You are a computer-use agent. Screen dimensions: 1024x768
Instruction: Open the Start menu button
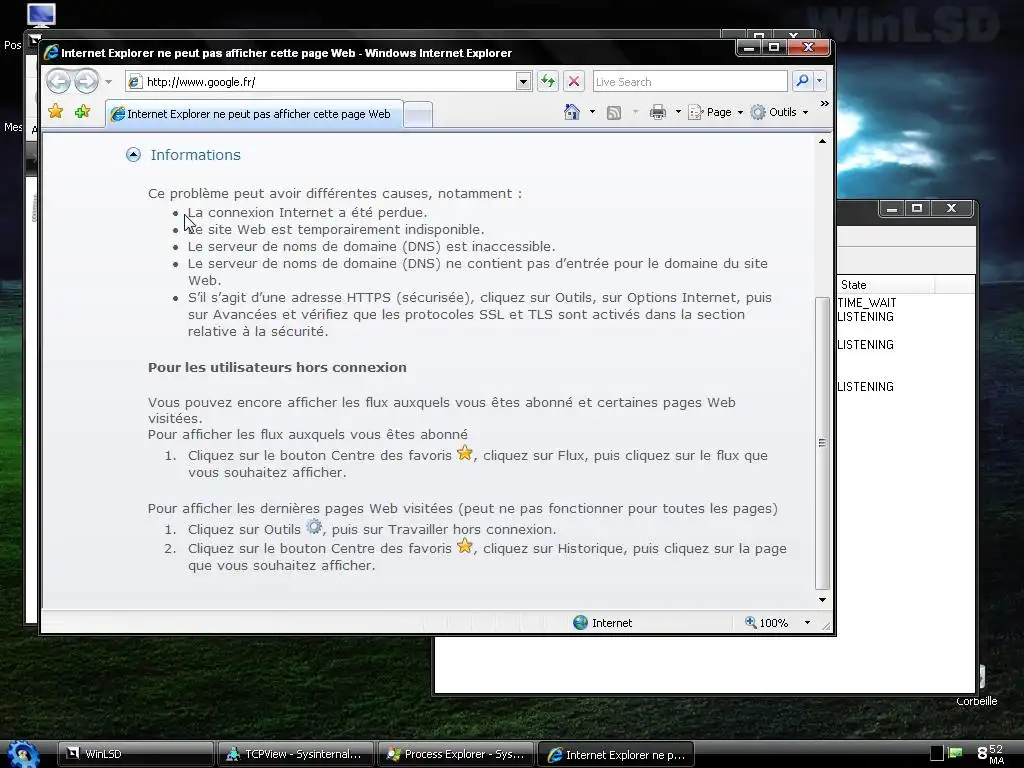(23, 754)
